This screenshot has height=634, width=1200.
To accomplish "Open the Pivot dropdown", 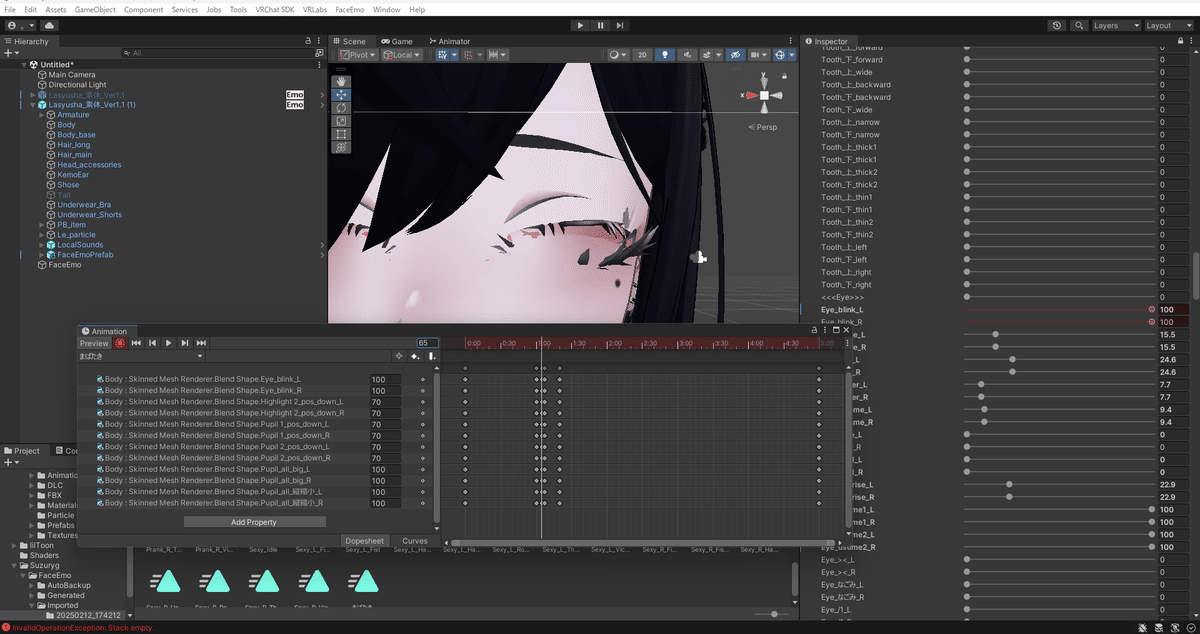I will pos(358,55).
